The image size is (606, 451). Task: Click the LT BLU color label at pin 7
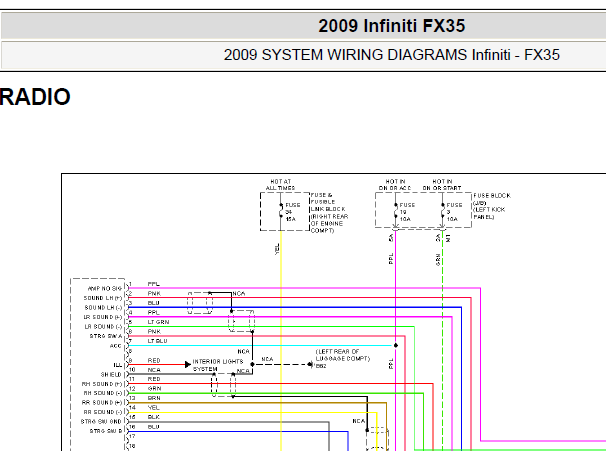(x=157, y=341)
